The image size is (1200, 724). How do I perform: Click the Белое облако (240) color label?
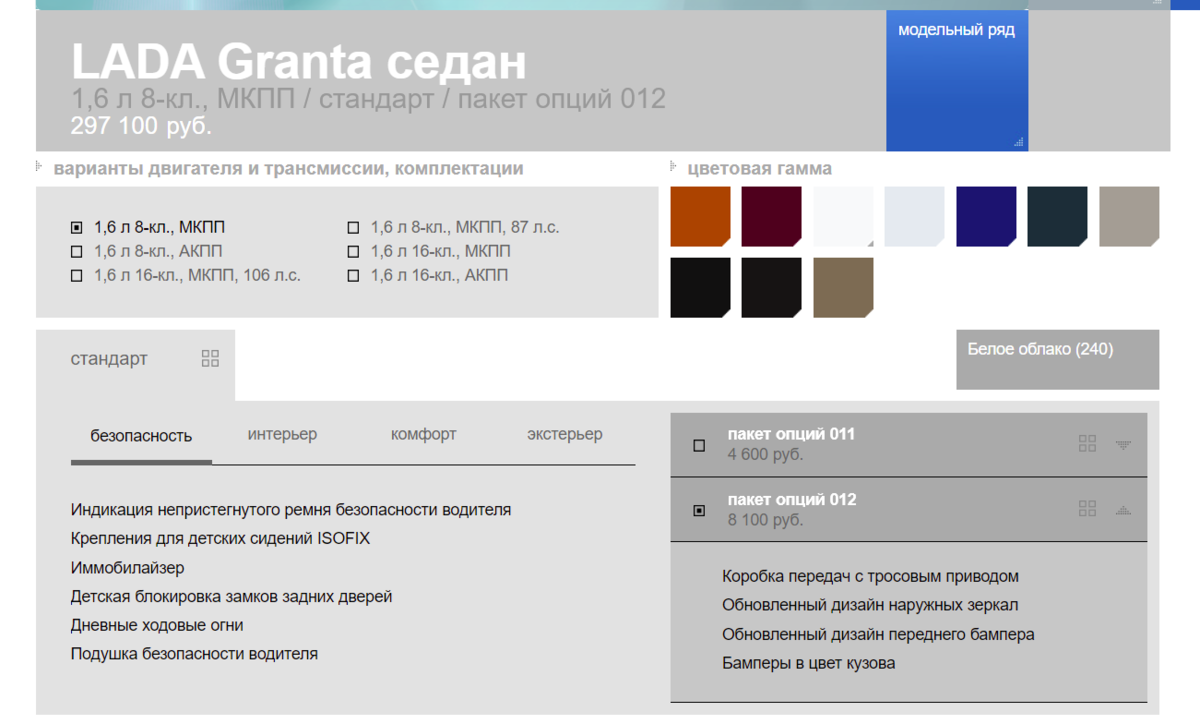pos(1040,349)
